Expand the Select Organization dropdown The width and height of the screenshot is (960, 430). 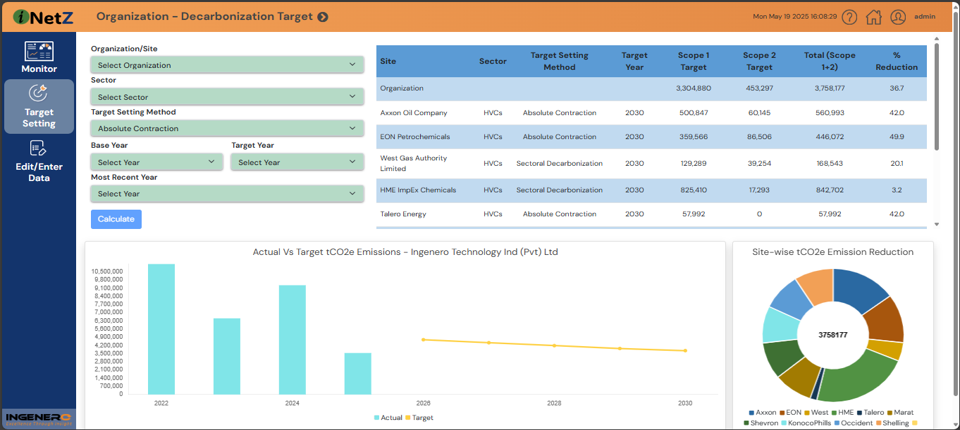[226, 65]
